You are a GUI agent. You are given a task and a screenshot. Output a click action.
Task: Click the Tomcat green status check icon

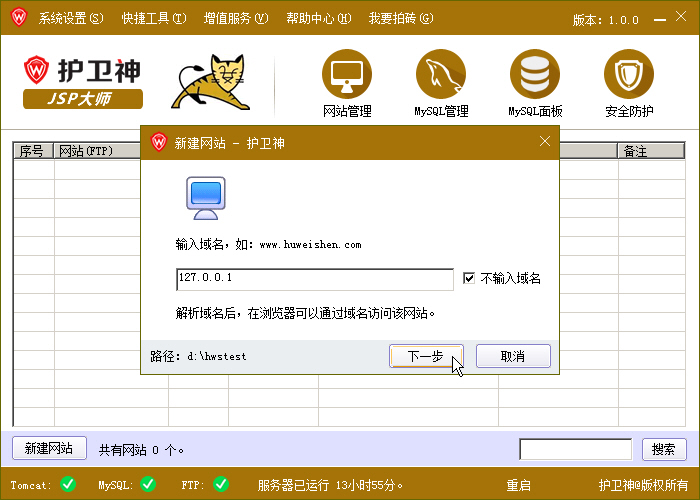pyautogui.click(x=68, y=484)
